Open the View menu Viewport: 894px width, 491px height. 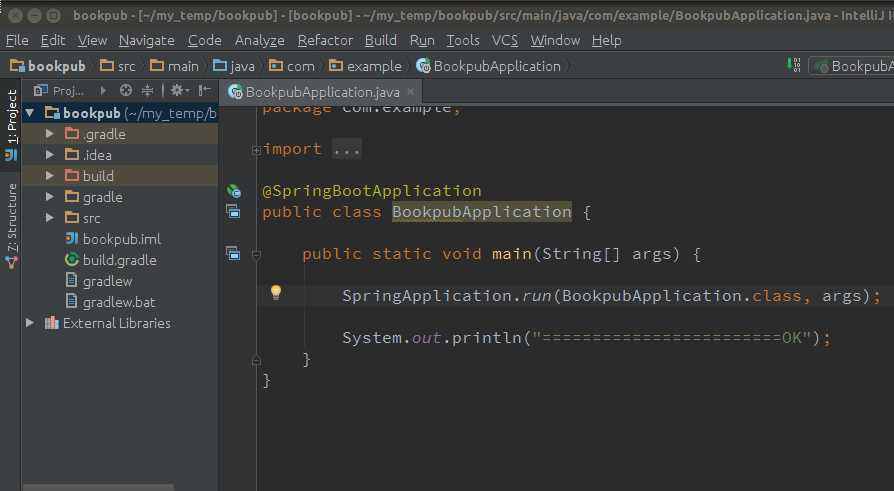pos(92,40)
